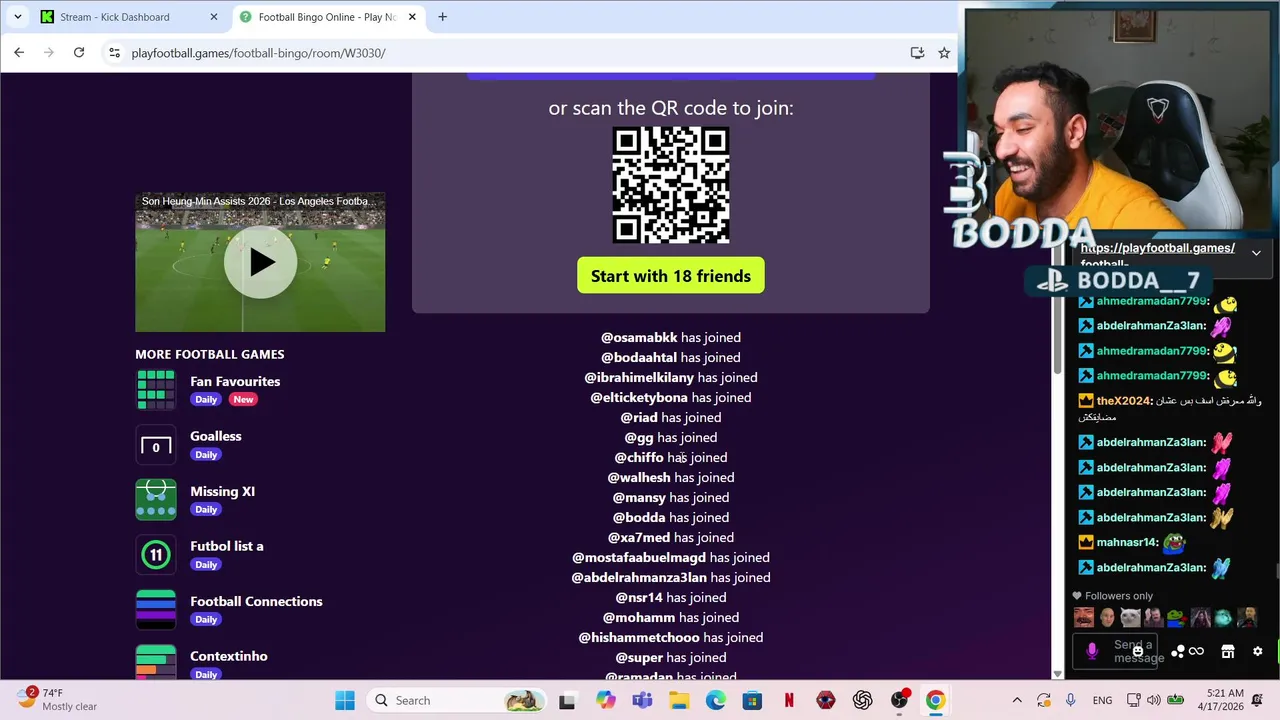Image resolution: width=1280 pixels, height=720 pixels.
Task: Open the volume control in system tray
Action: [1153, 700]
